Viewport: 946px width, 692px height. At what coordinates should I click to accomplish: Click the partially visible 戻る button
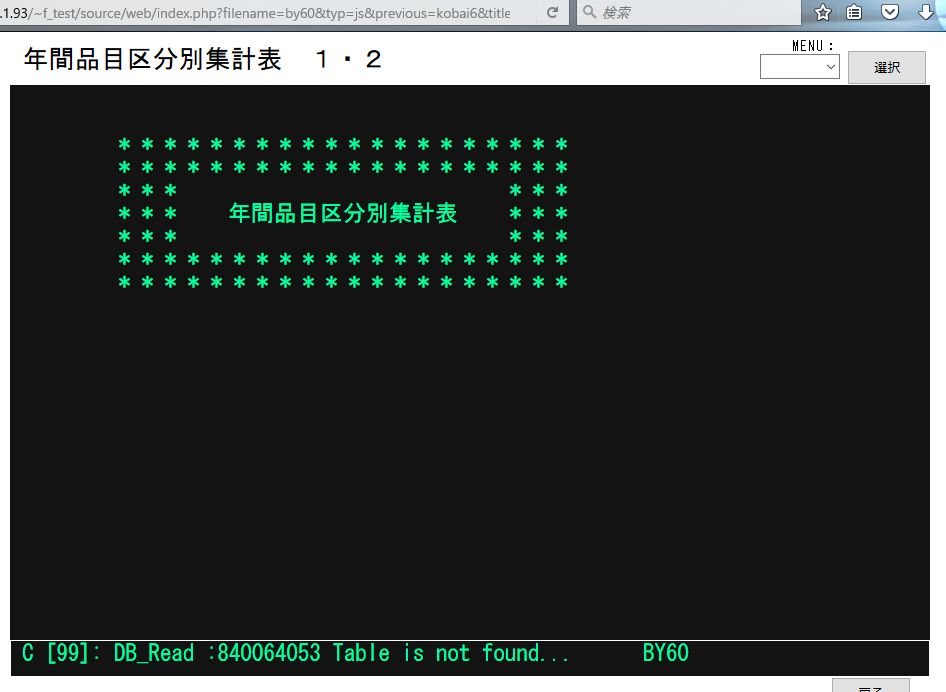click(x=870, y=686)
